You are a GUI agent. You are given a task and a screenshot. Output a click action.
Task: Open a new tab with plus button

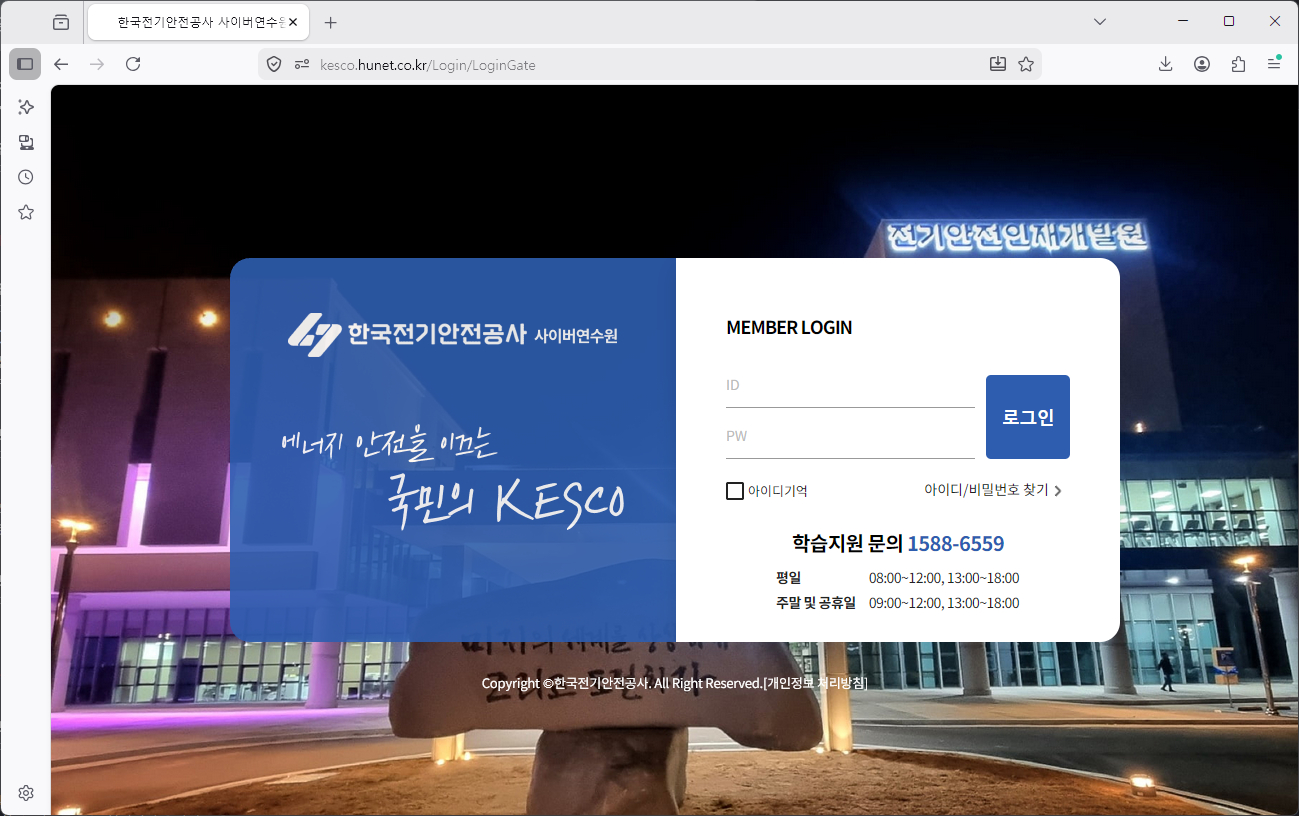point(331,22)
